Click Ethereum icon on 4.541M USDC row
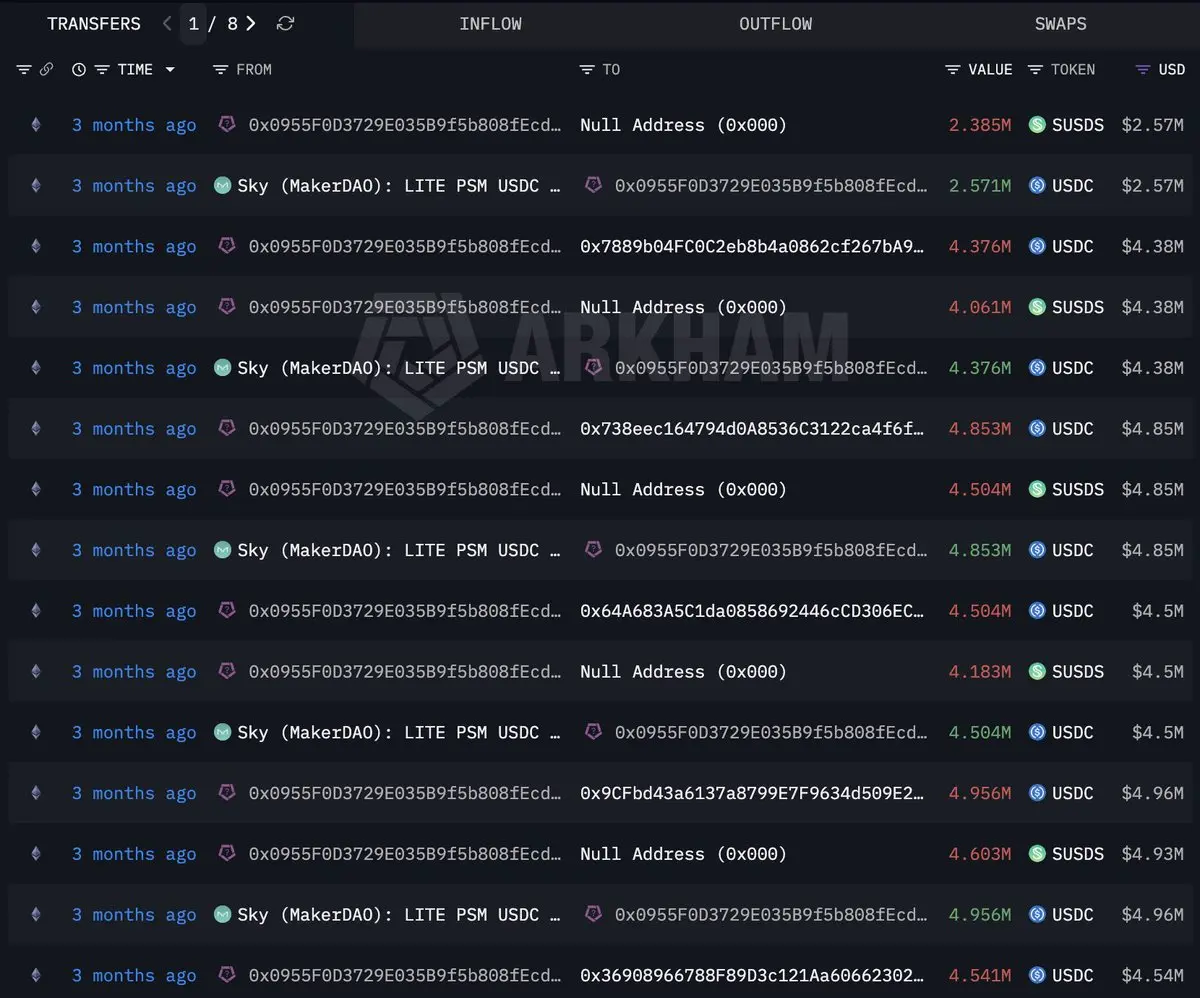This screenshot has height=998, width=1200. pos(36,975)
